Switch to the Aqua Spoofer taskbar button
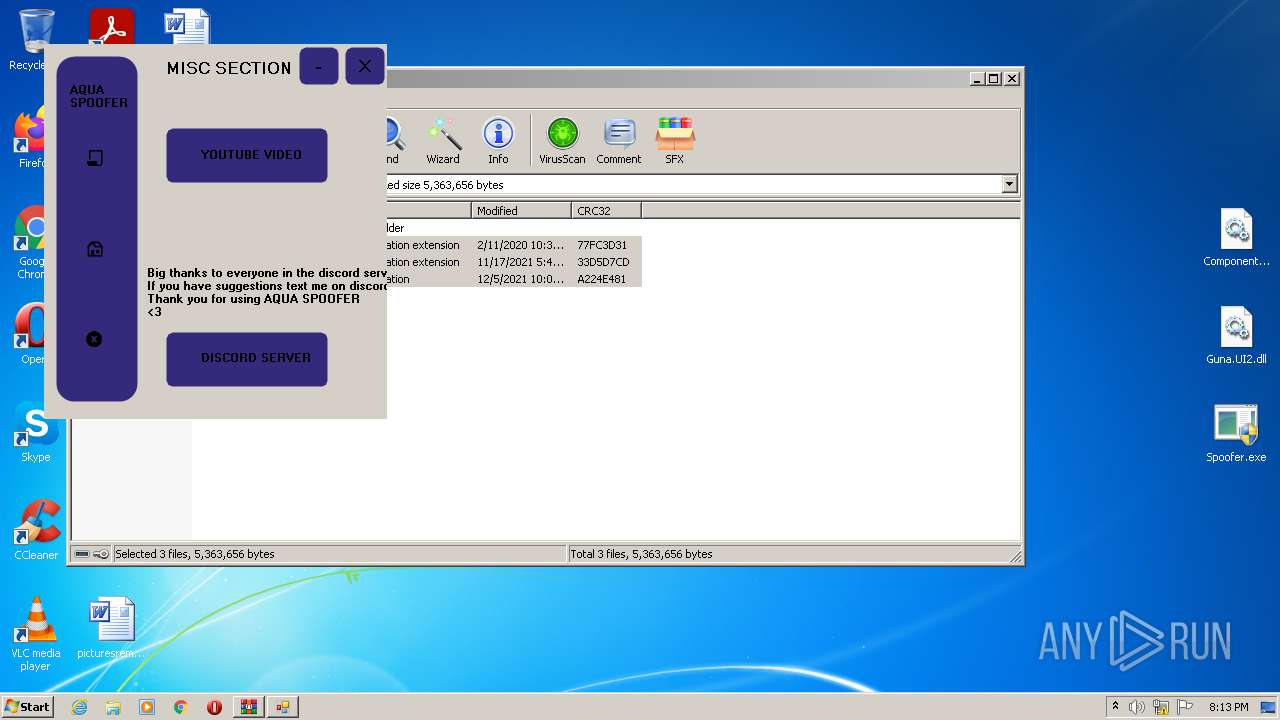 283,707
